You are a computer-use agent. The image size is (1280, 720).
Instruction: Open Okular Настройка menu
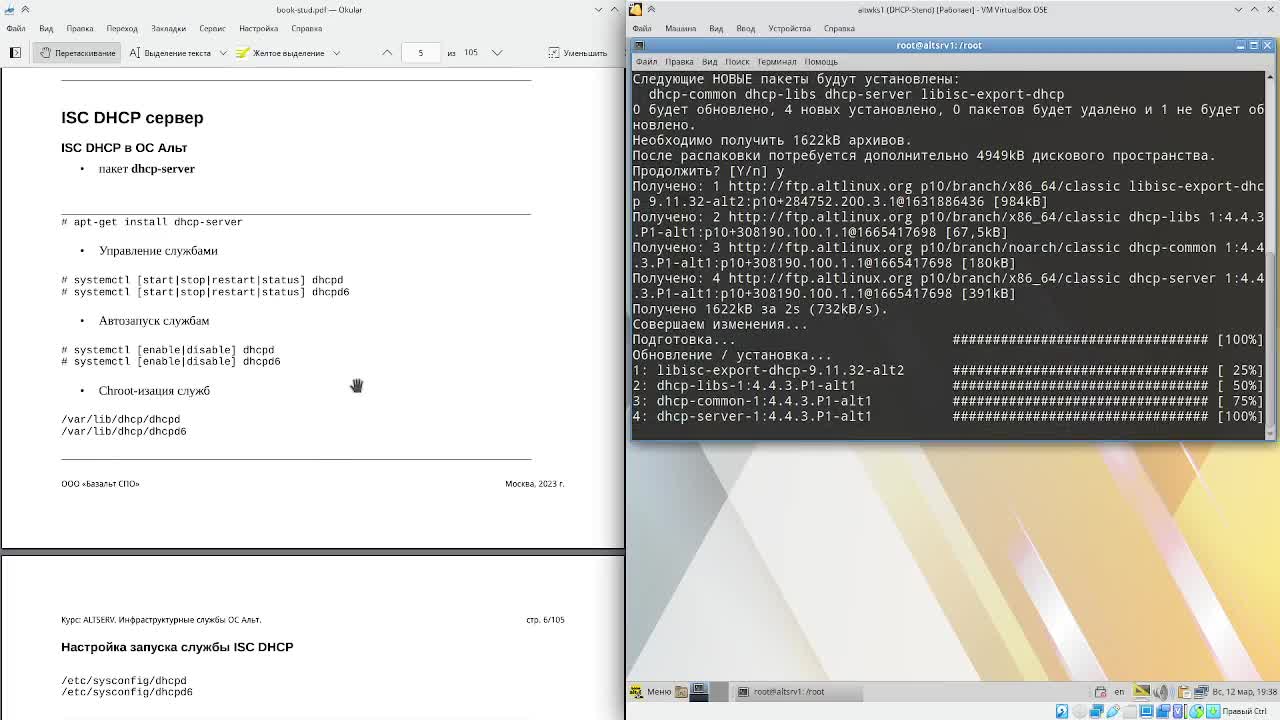tap(258, 28)
